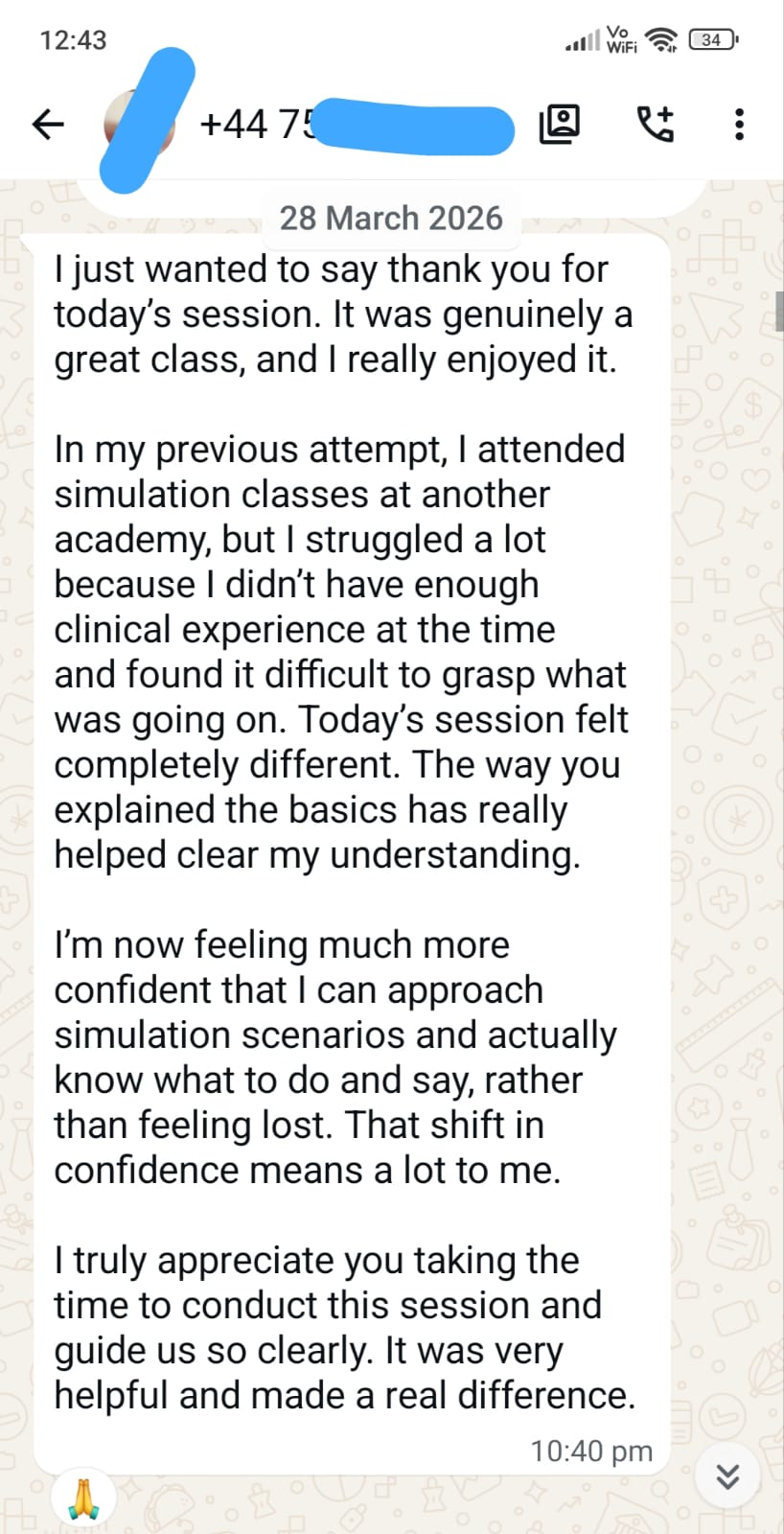Screen dimensions: 784x1534
Task: Tap the 12:43 clock in status bar
Action: [73, 40]
